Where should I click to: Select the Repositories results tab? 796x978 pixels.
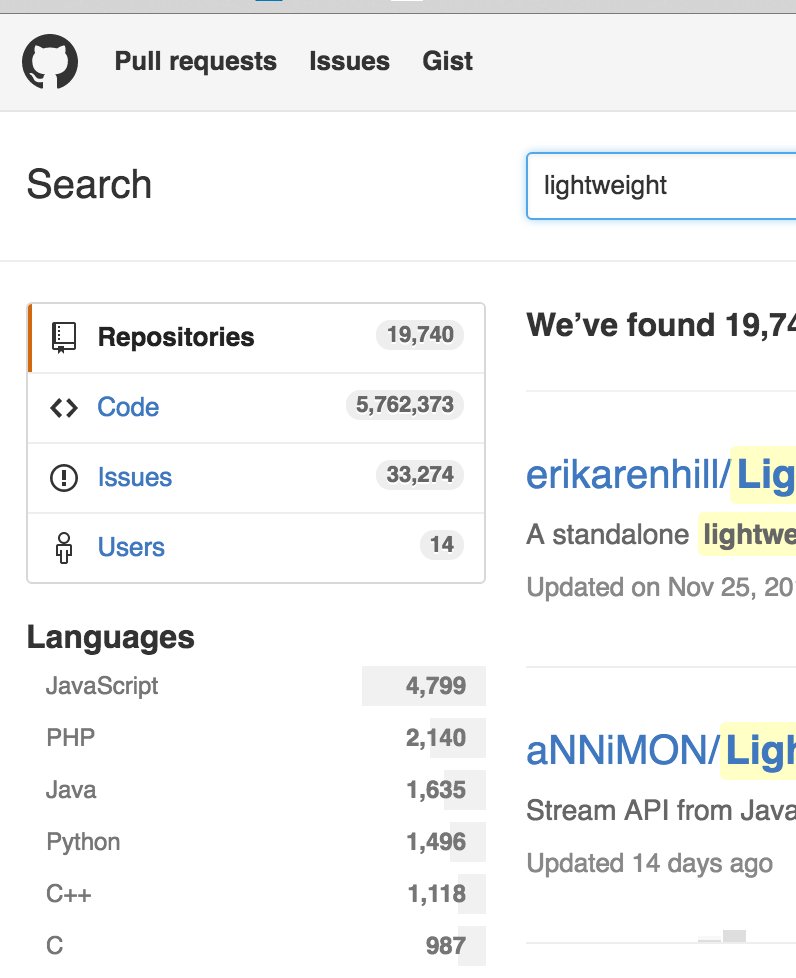tap(256, 338)
